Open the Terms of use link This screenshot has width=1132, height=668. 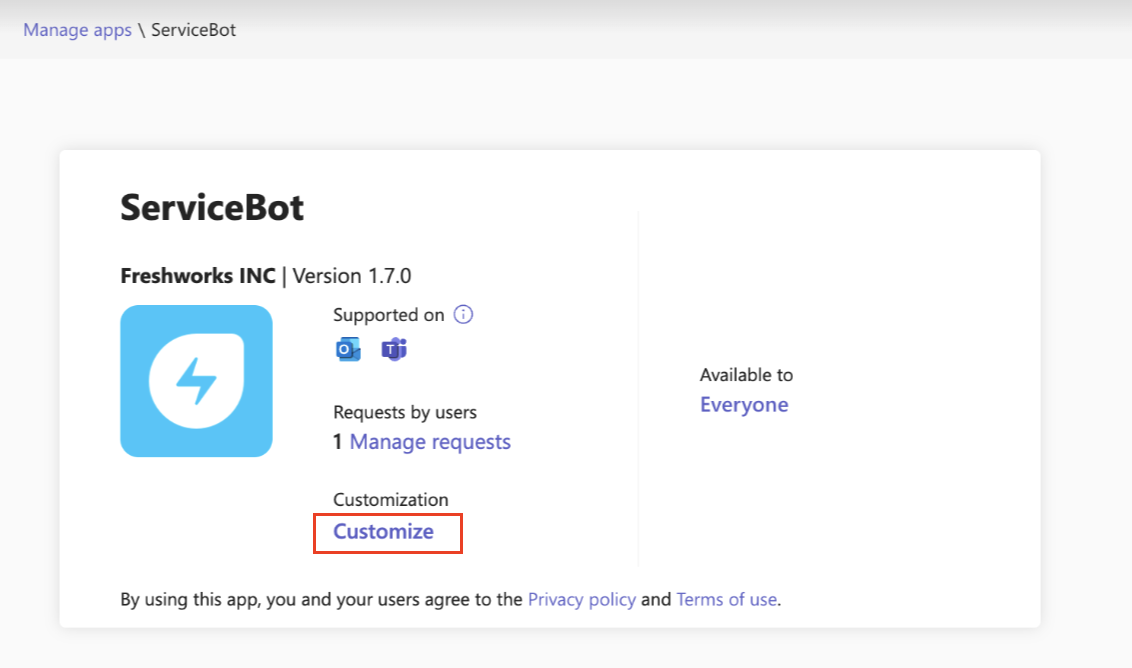[727, 599]
